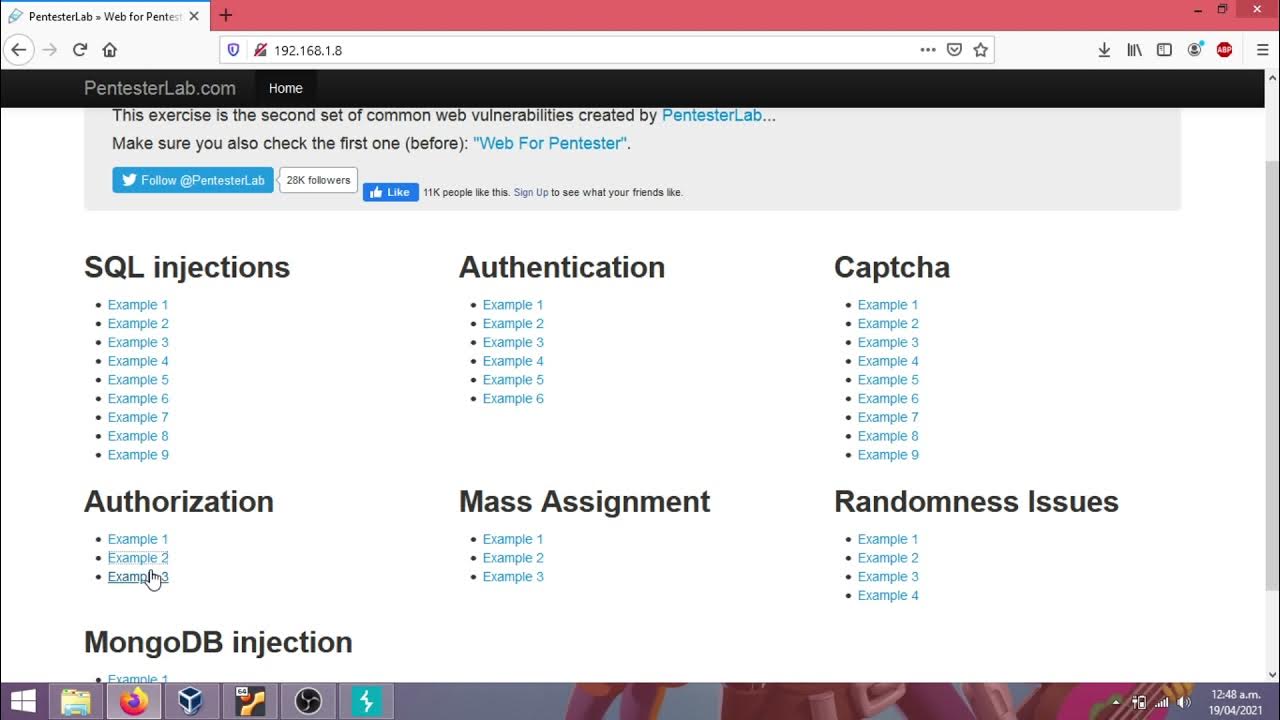
Task: Open Authentication Example 6
Action: click(513, 398)
